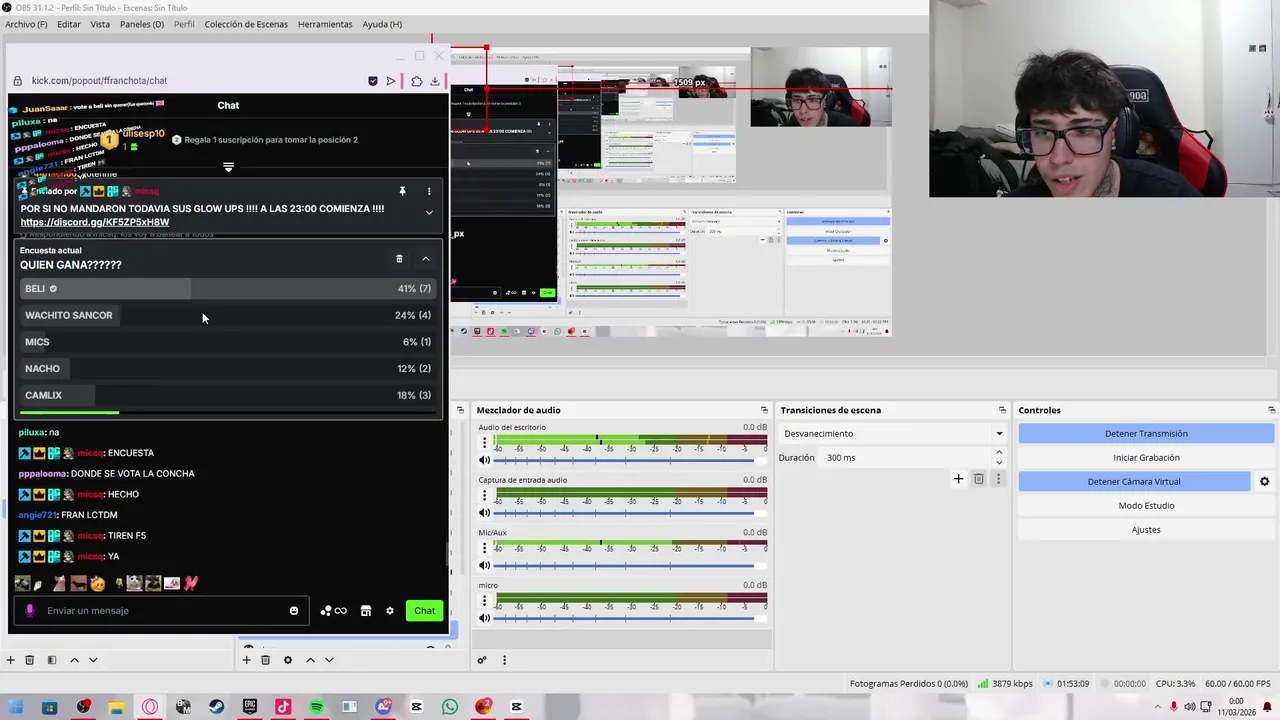Select the BELI poll option
This screenshot has height=720, width=1280.
coord(228,288)
